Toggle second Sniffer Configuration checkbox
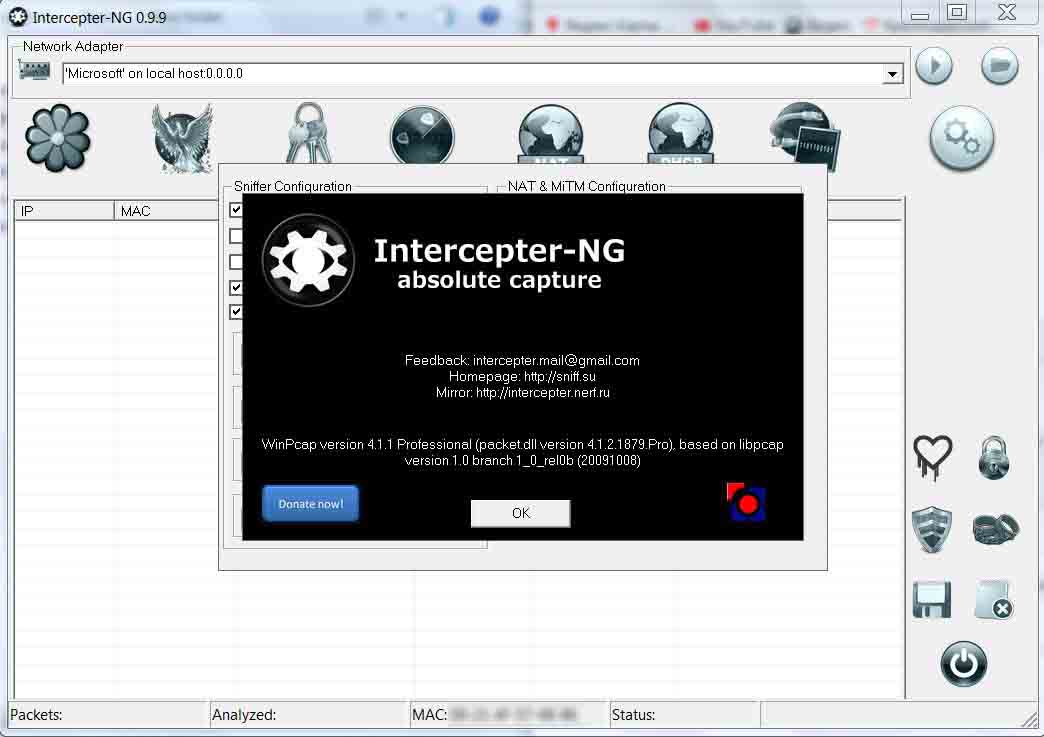This screenshot has height=737, width=1044. tap(235, 236)
